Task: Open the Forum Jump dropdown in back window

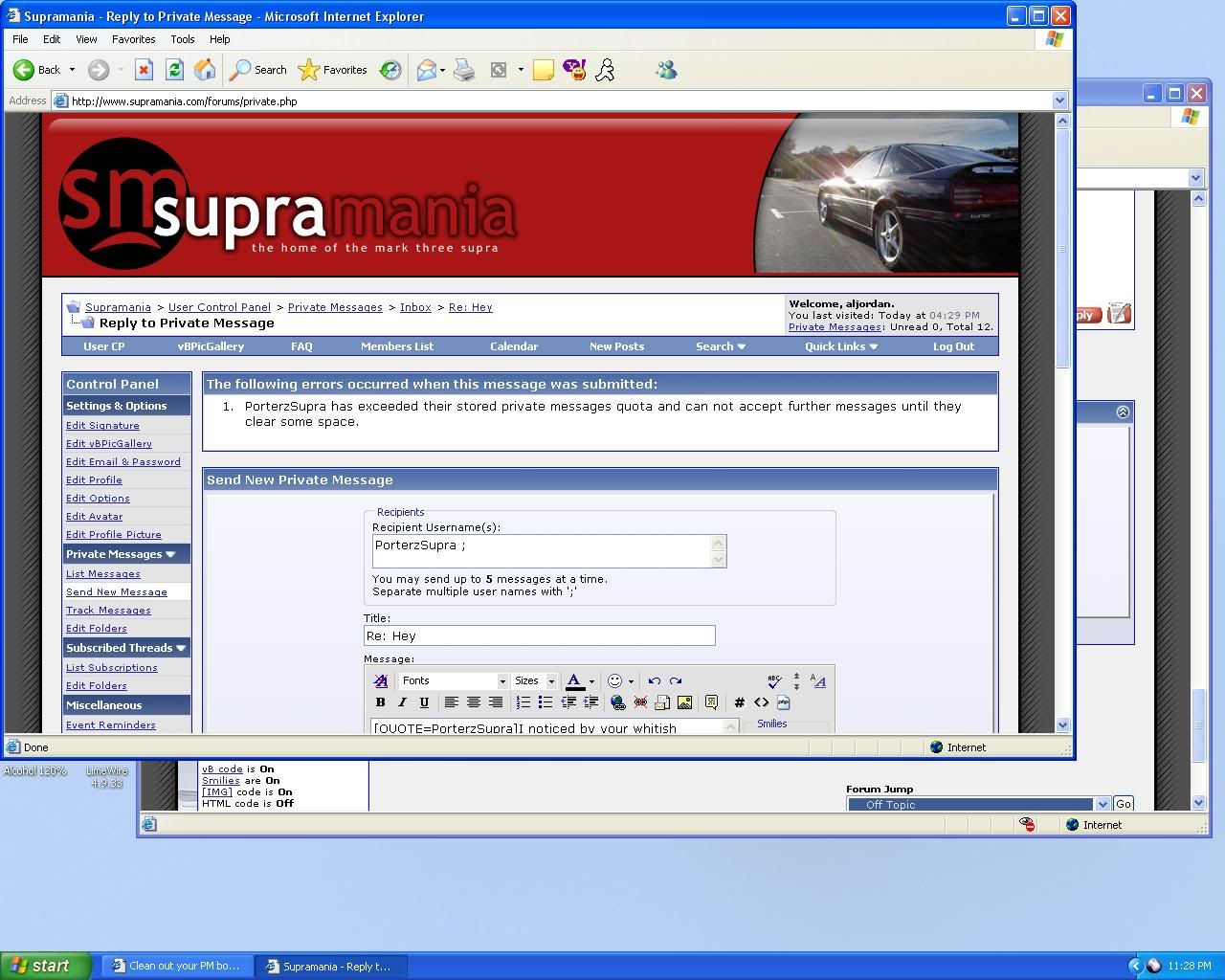Action: click(x=1102, y=804)
